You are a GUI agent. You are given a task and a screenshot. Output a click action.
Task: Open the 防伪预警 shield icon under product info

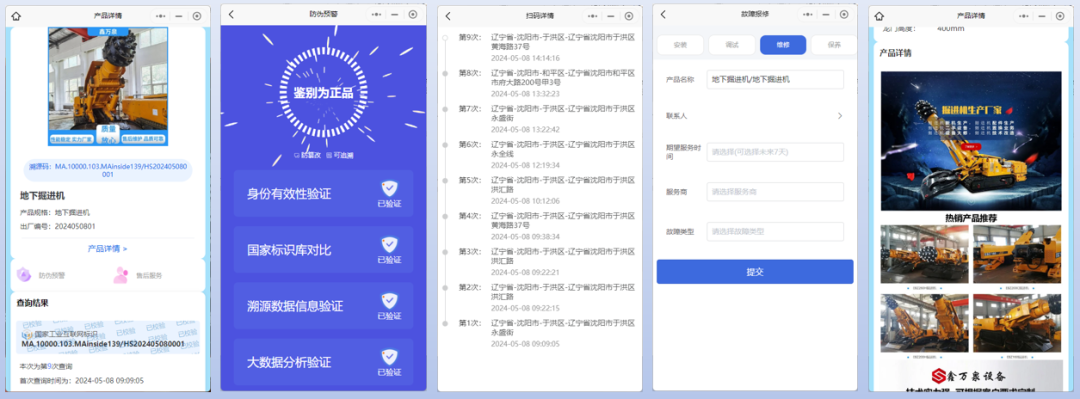(x=24, y=275)
